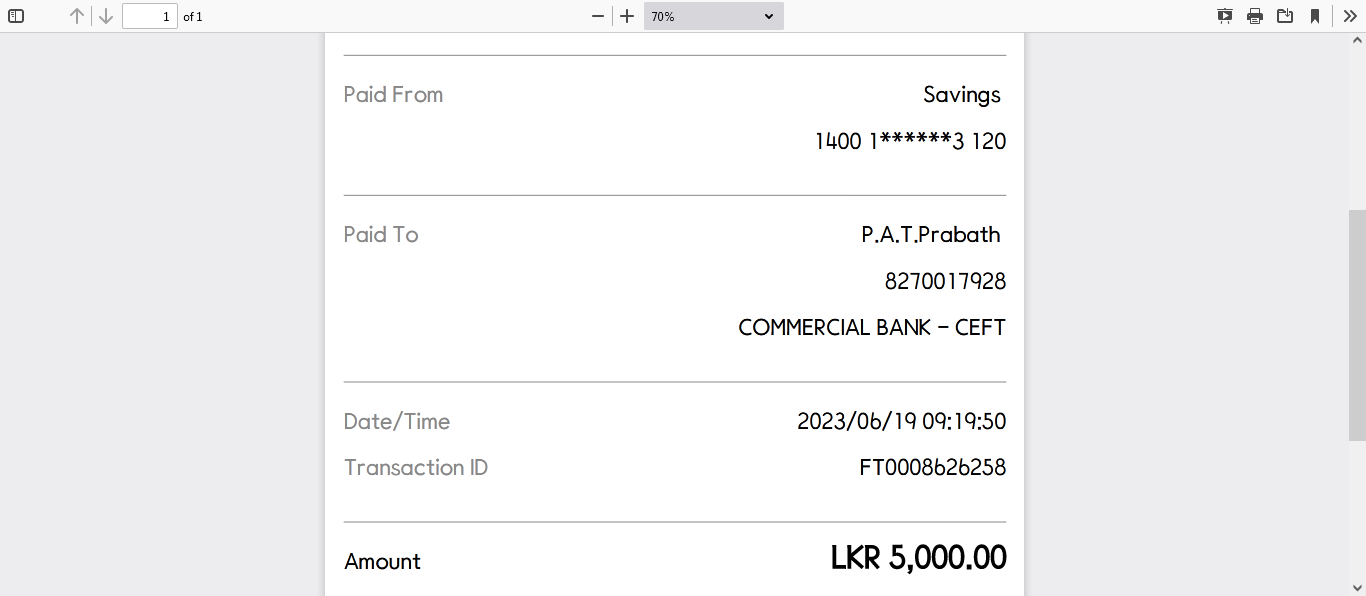This screenshot has width=1366, height=596.
Task: Click the 2023/06/19 09:19:50 date value
Action: [901, 422]
